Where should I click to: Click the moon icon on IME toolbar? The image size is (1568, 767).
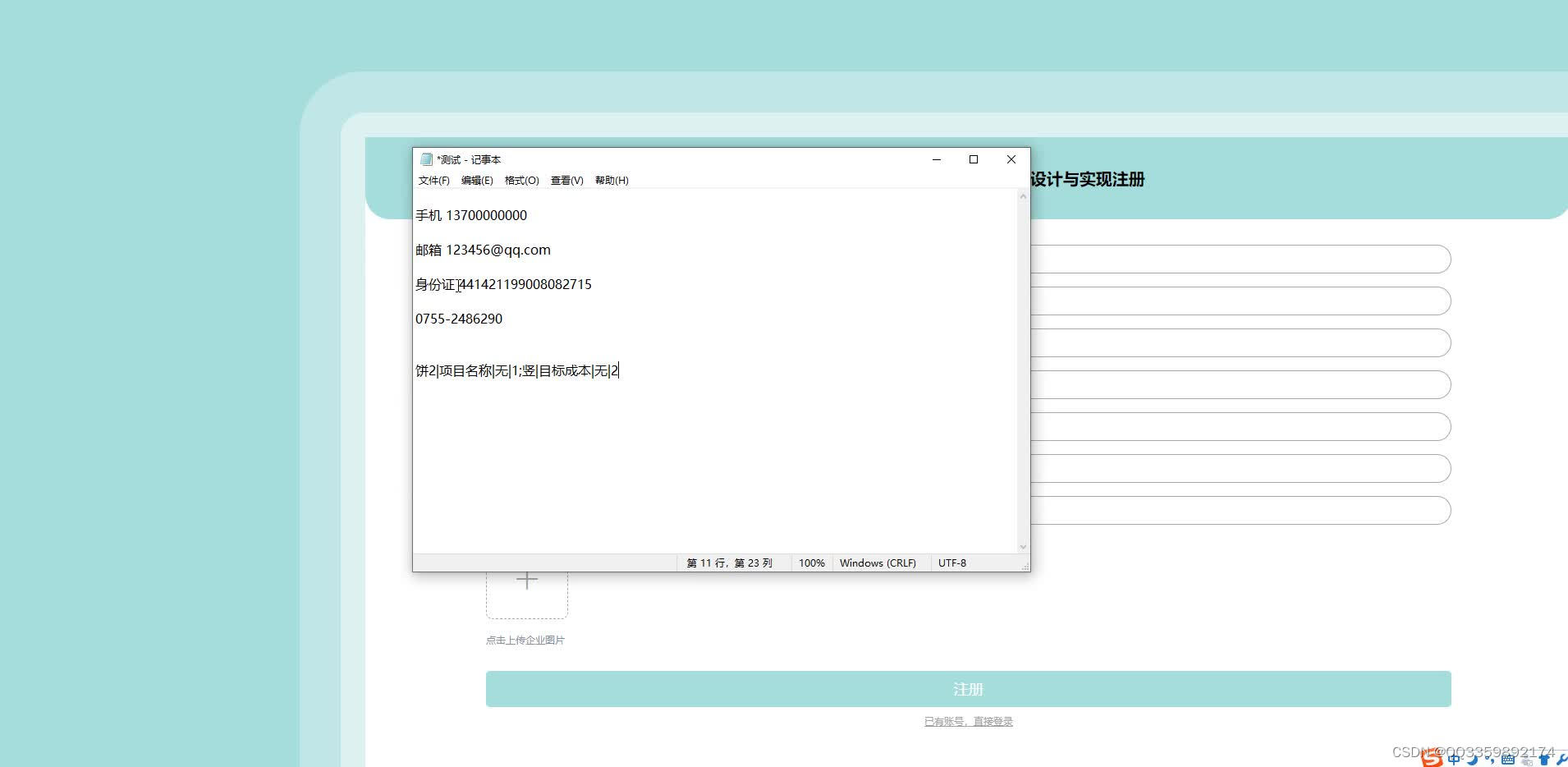1472,760
